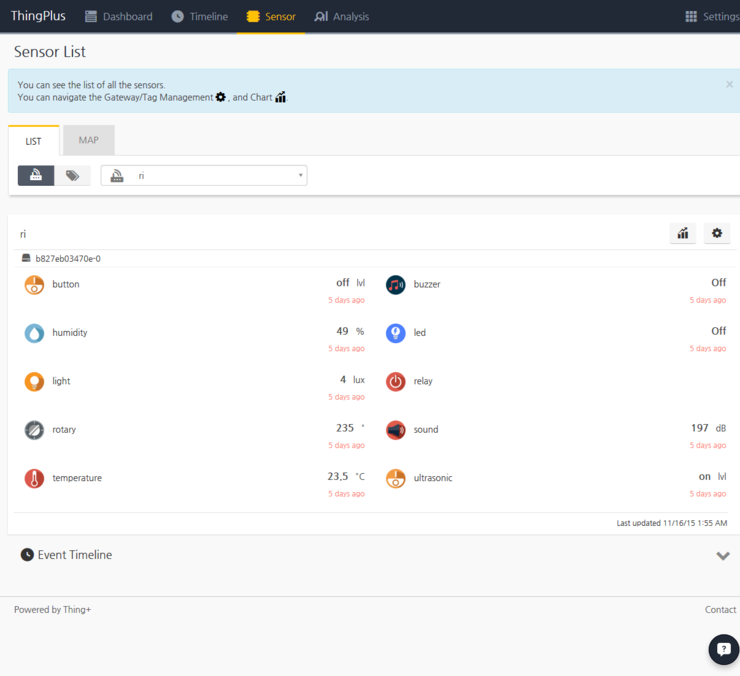Image resolution: width=740 pixels, height=676 pixels.
Task: Select the rotary sensor name
Action: click(x=64, y=430)
